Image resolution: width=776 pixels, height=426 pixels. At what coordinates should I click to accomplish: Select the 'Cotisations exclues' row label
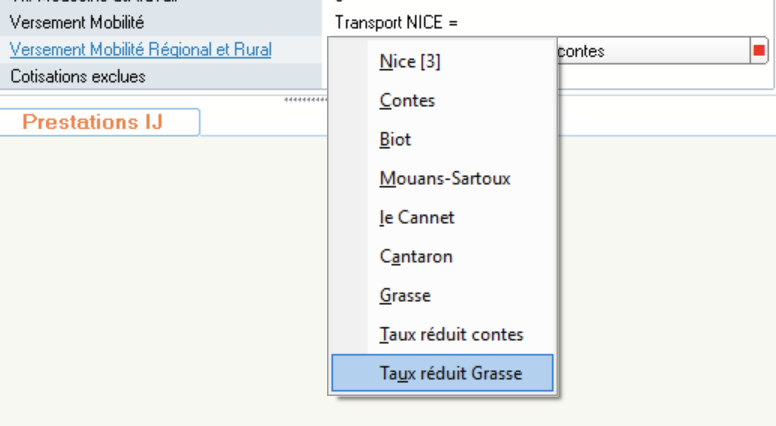pyautogui.click(x=77, y=76)
